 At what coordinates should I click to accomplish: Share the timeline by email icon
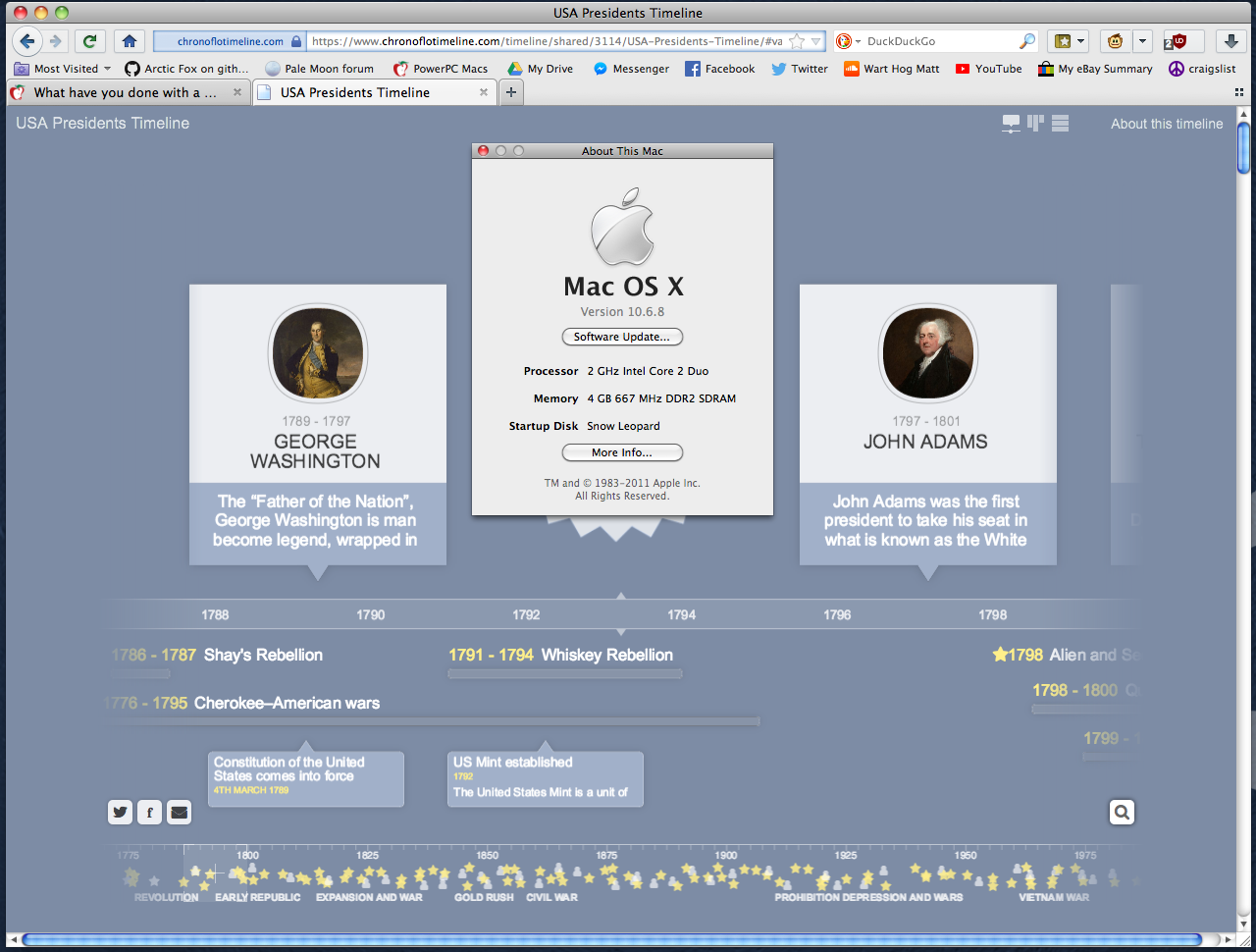[x=179, y=812]
